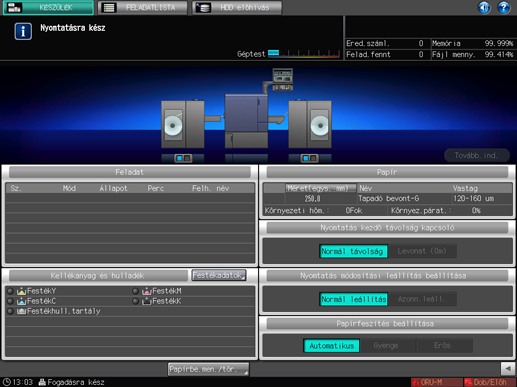
Task: Set paper tension to Erős
Action: 444,346
